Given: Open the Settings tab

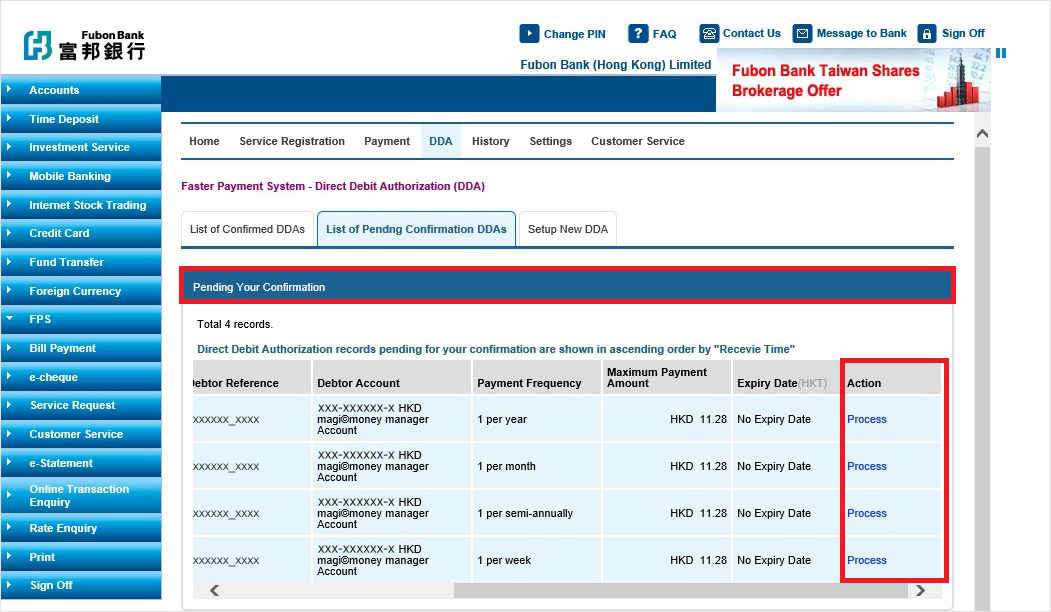Looking at the screenshot, I should [x=550, y=141].
